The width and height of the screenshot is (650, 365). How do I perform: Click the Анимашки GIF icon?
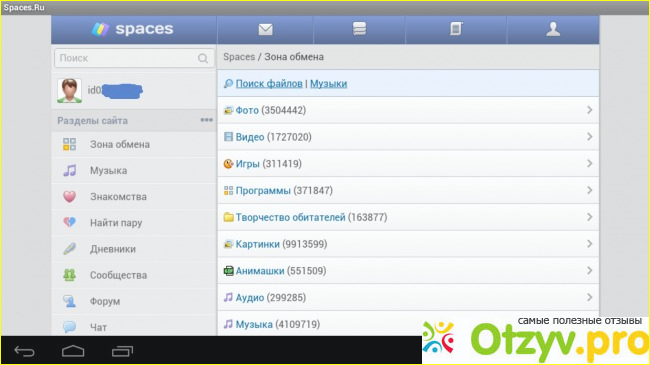click(x=228, y=271)
